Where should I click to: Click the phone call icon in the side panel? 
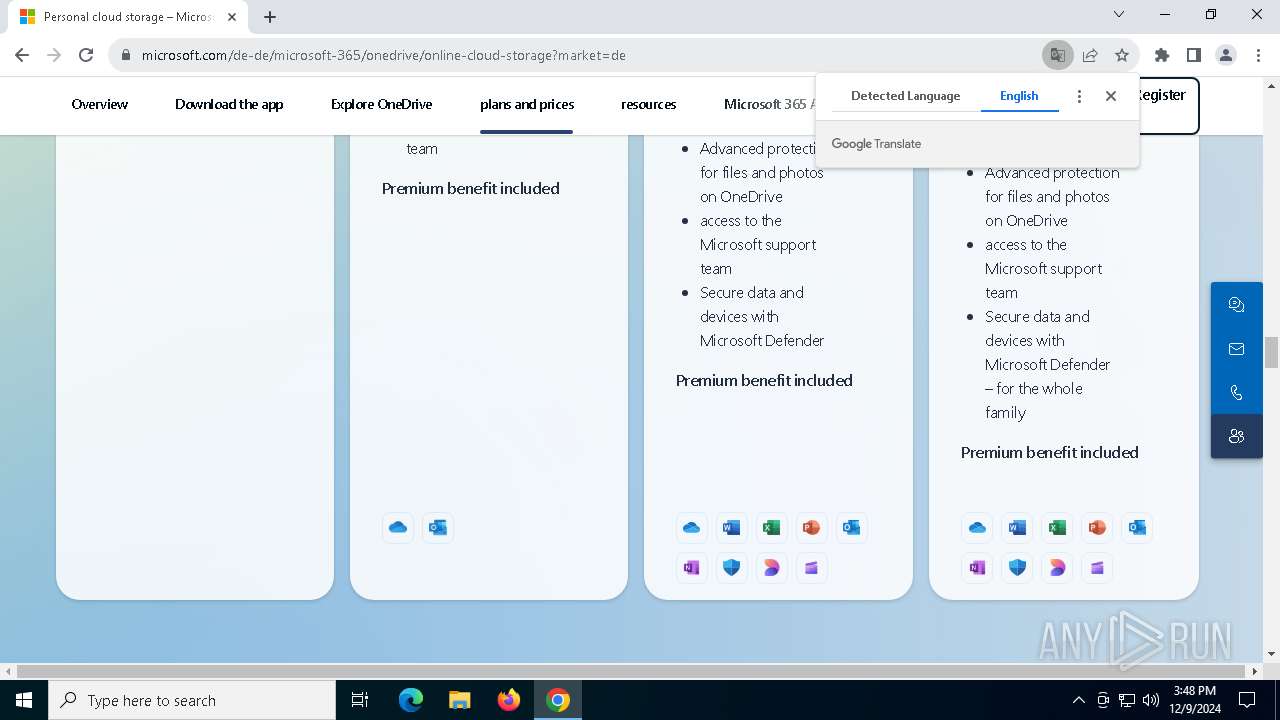point(1237,393)
